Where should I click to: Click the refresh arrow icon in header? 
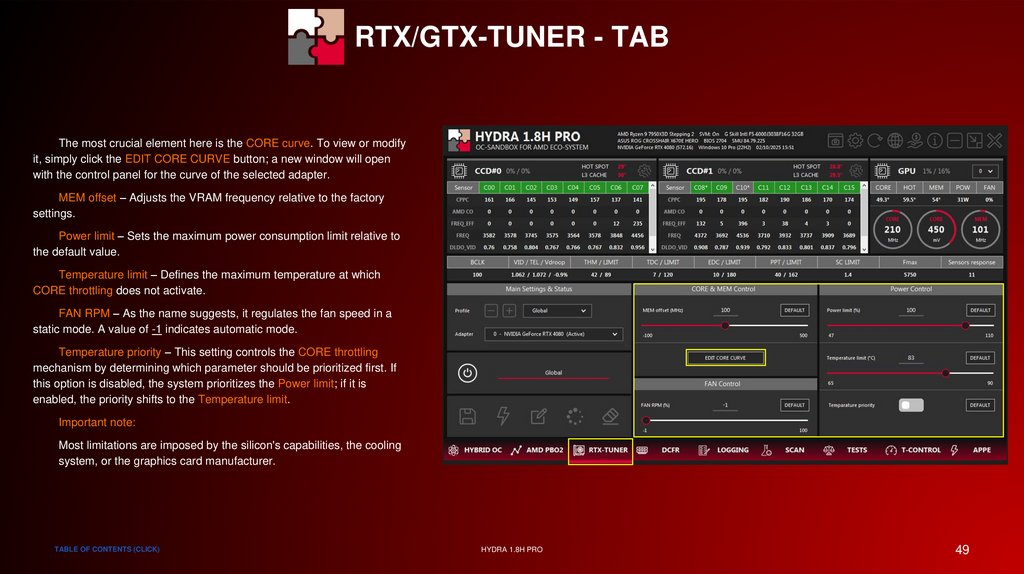point(875,140)
